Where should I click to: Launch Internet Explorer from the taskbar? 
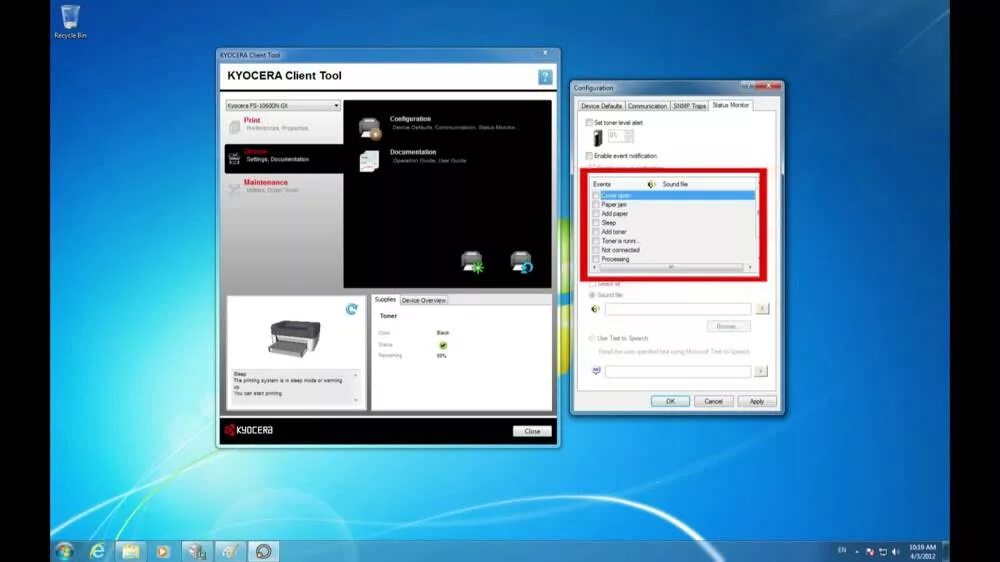97,551
